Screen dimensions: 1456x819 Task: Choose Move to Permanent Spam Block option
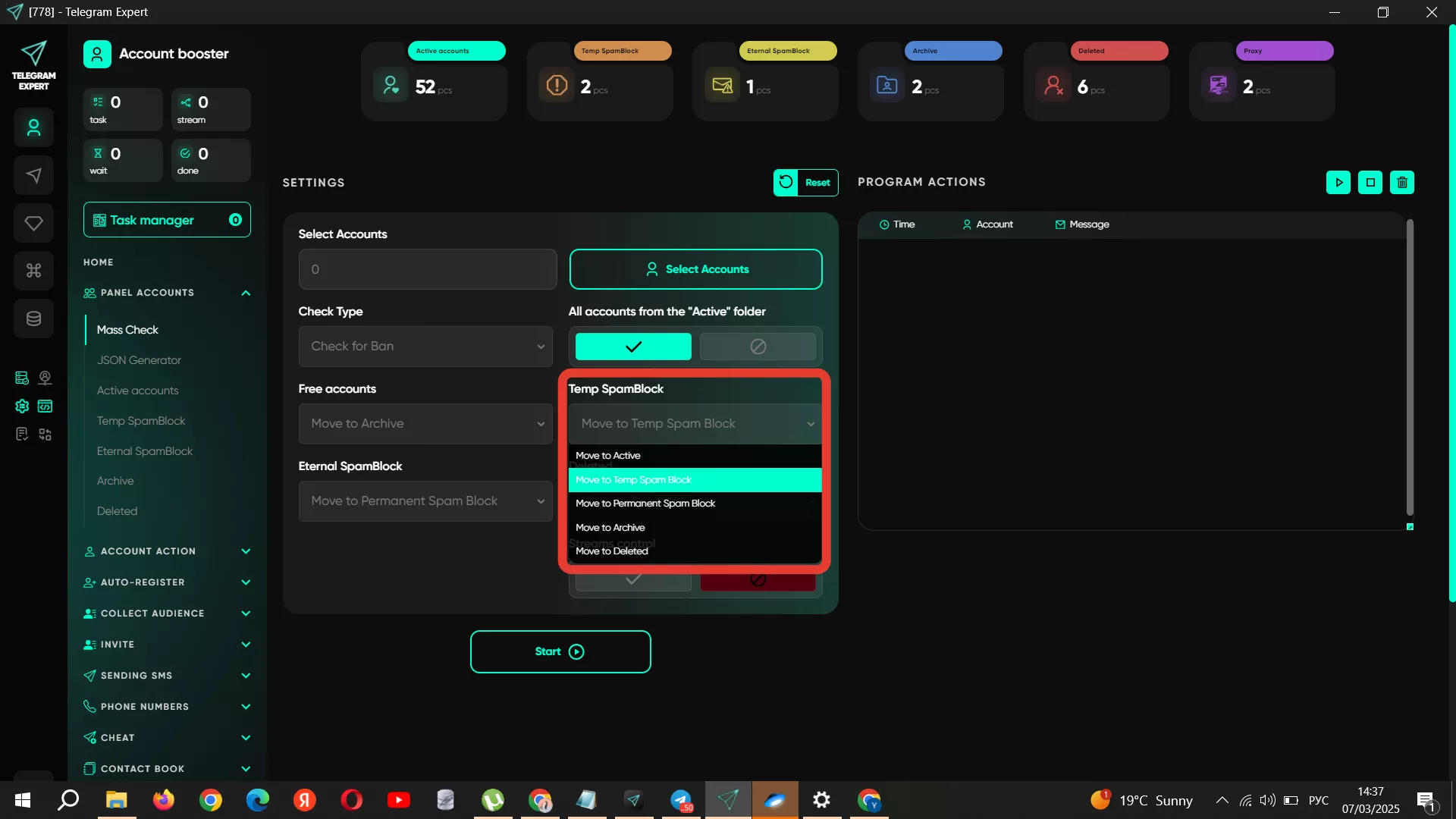[695, 504]
